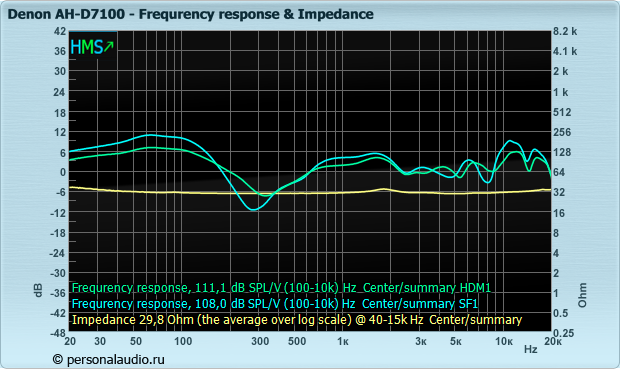
Task: Click the HMS logo with arrow
Action: coord(92,47)
